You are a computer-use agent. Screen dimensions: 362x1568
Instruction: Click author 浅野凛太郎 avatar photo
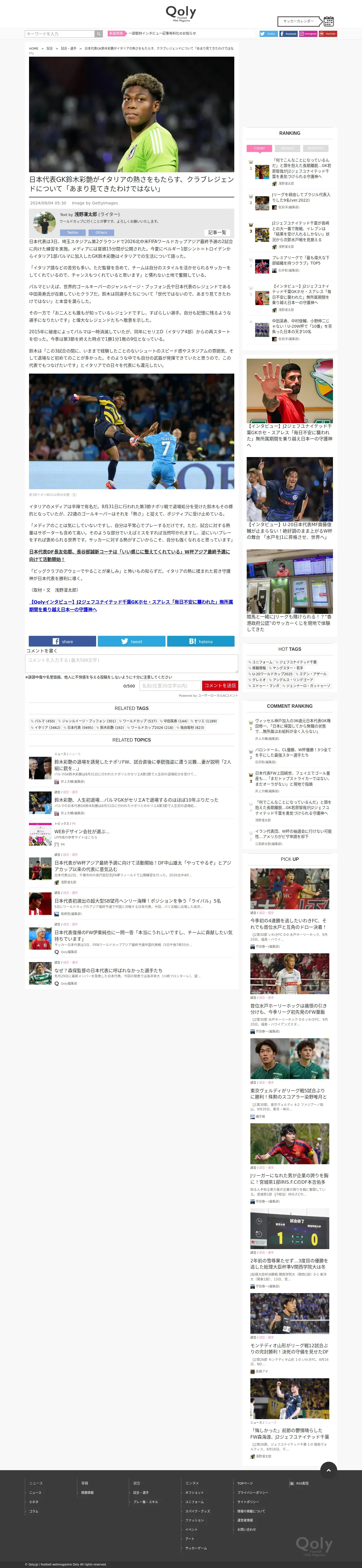click(x=45, y=223)
